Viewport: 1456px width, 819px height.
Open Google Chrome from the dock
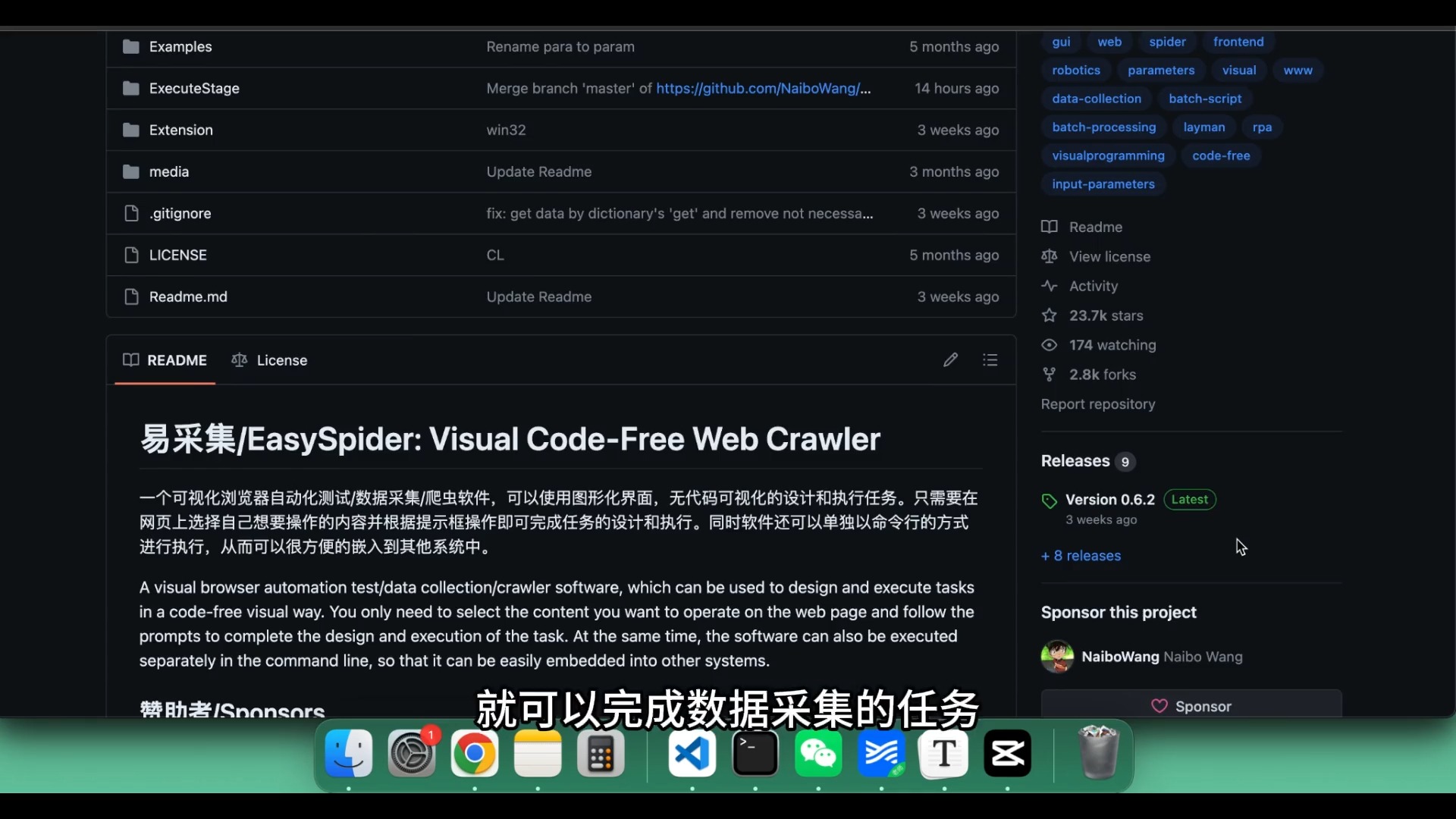474,754
